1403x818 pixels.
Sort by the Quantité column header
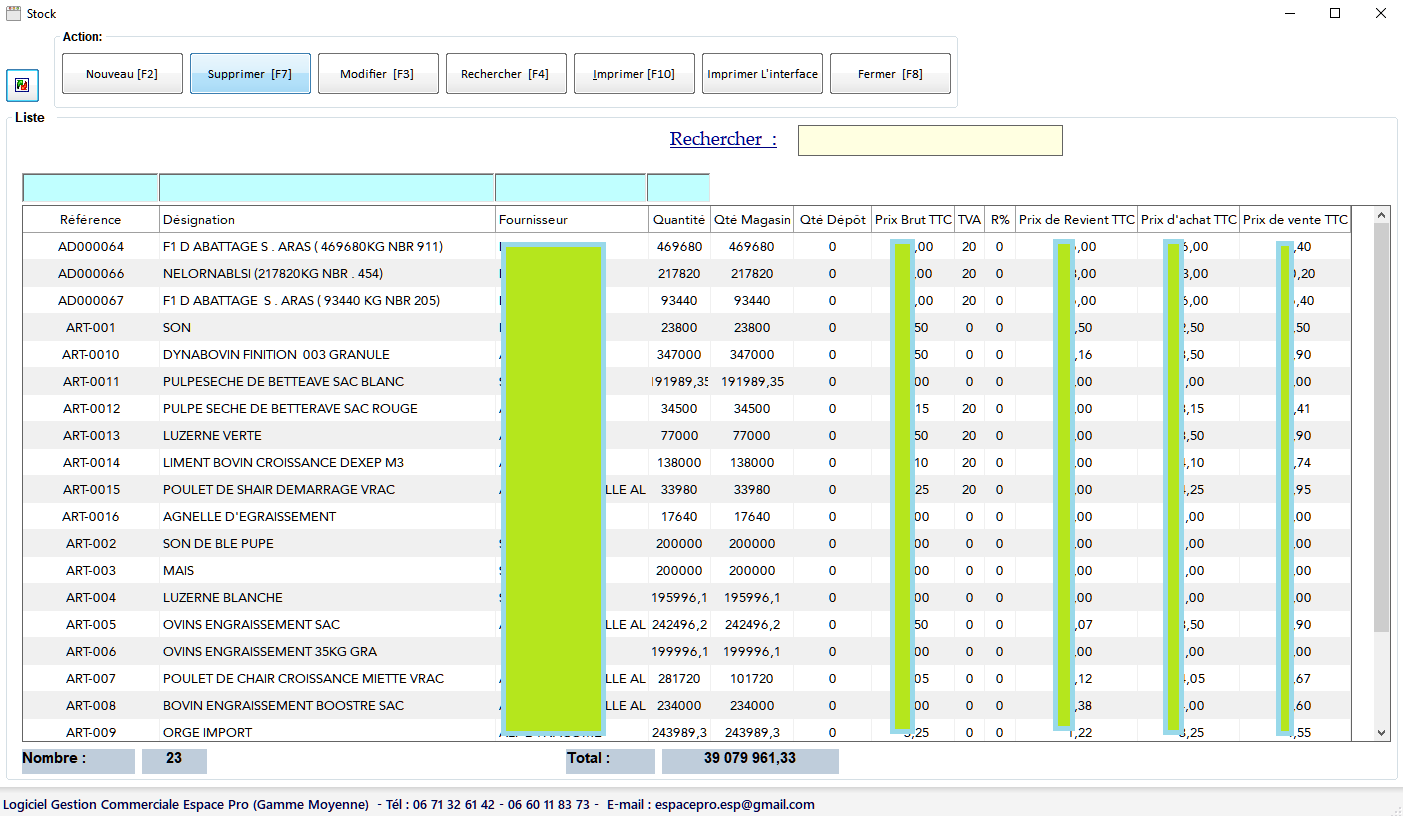click(679, 220)
